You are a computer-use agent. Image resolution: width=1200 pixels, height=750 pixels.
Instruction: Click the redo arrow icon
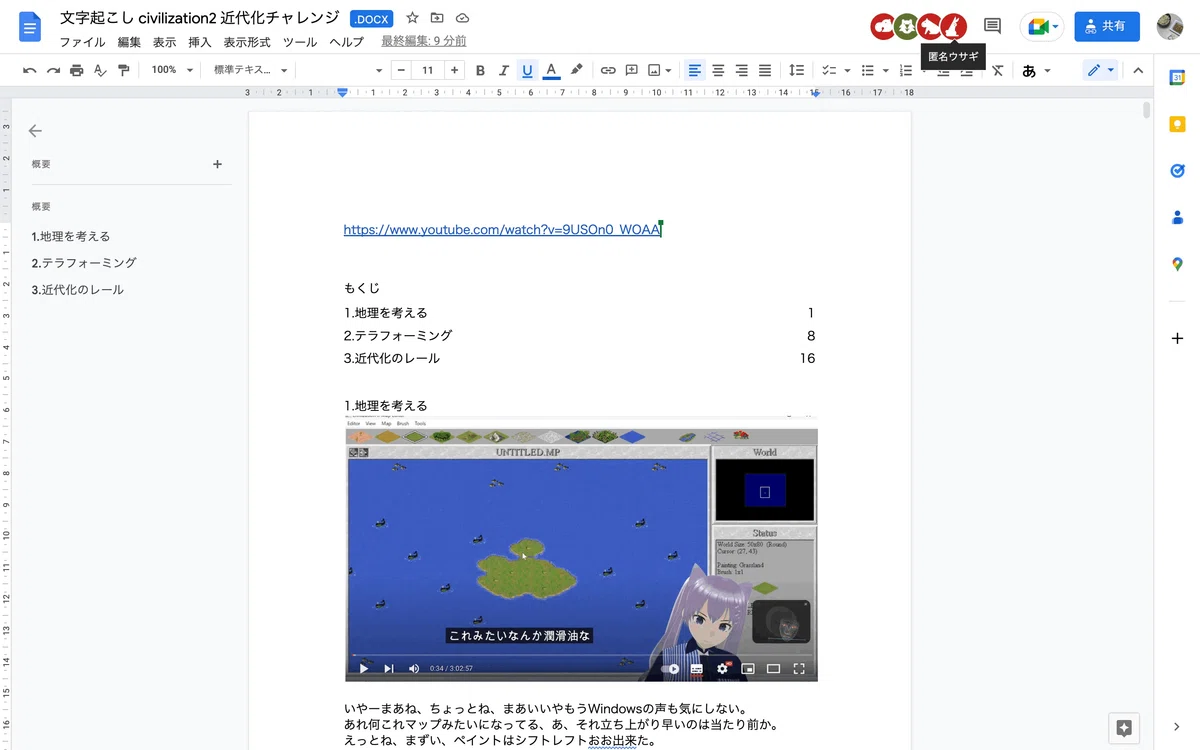tap(53, 70)
